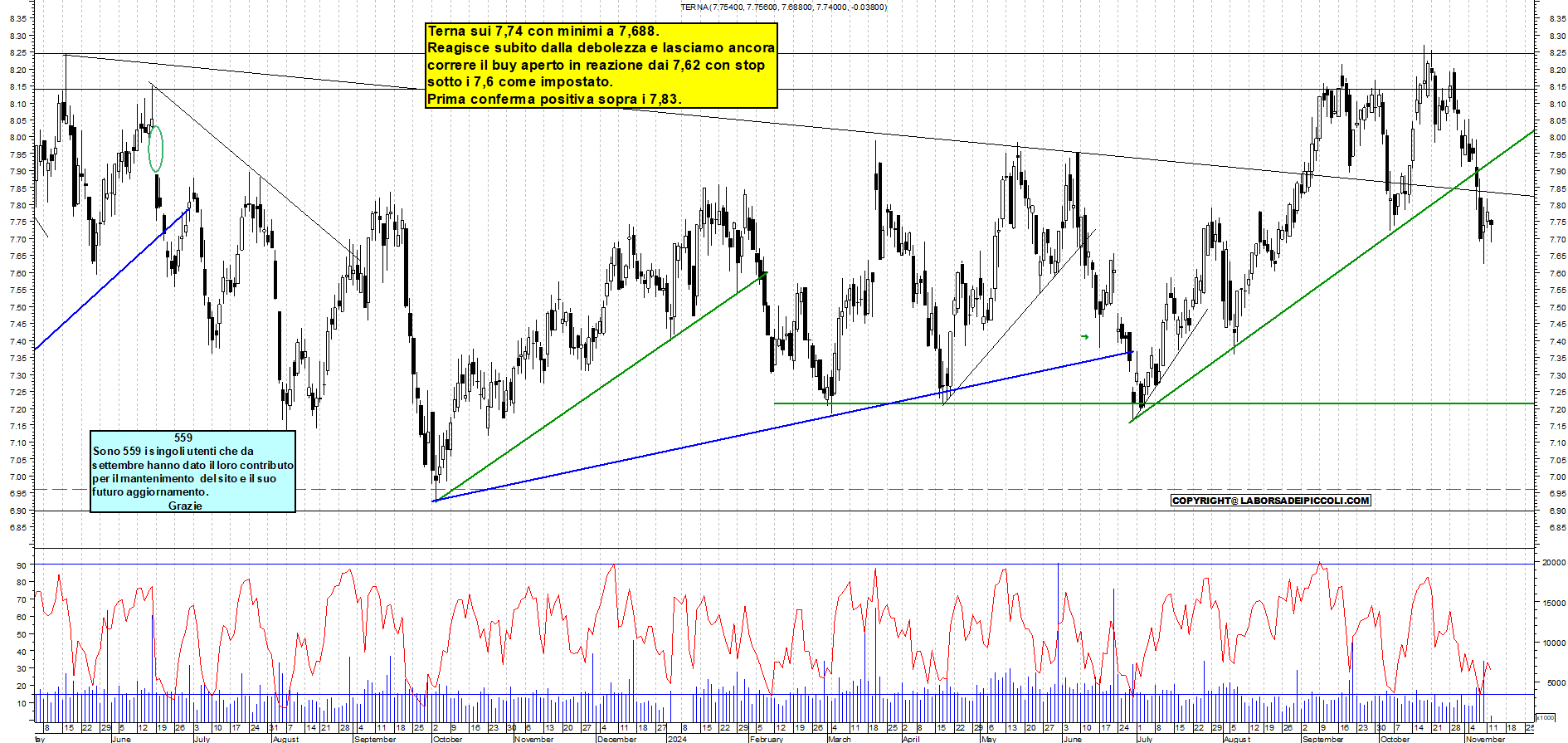Click the 'April' label on the time axis
The height and width of the screenshot is (743, 1568).
(x=911, y=739)
